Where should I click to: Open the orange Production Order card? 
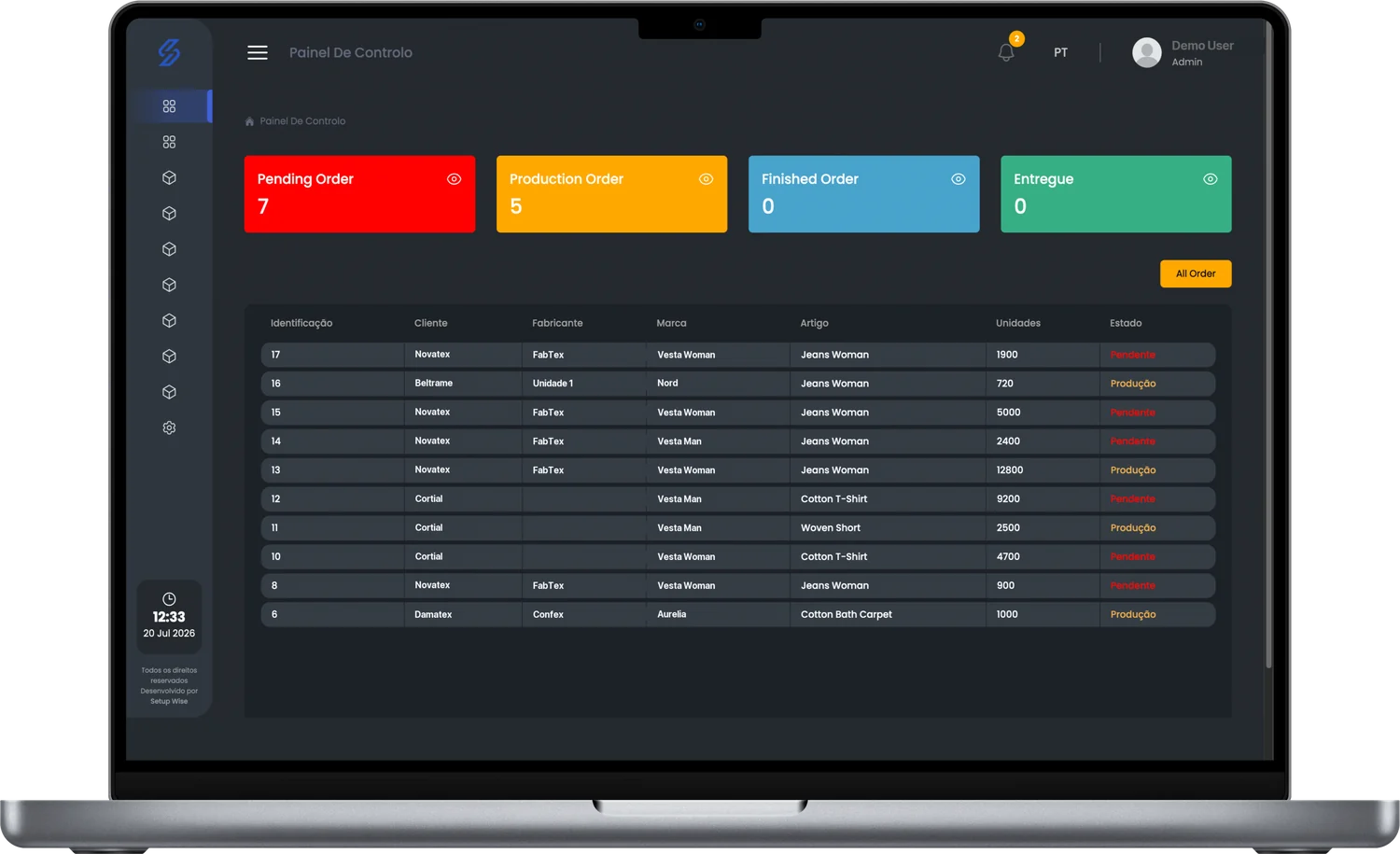(611, 194)
